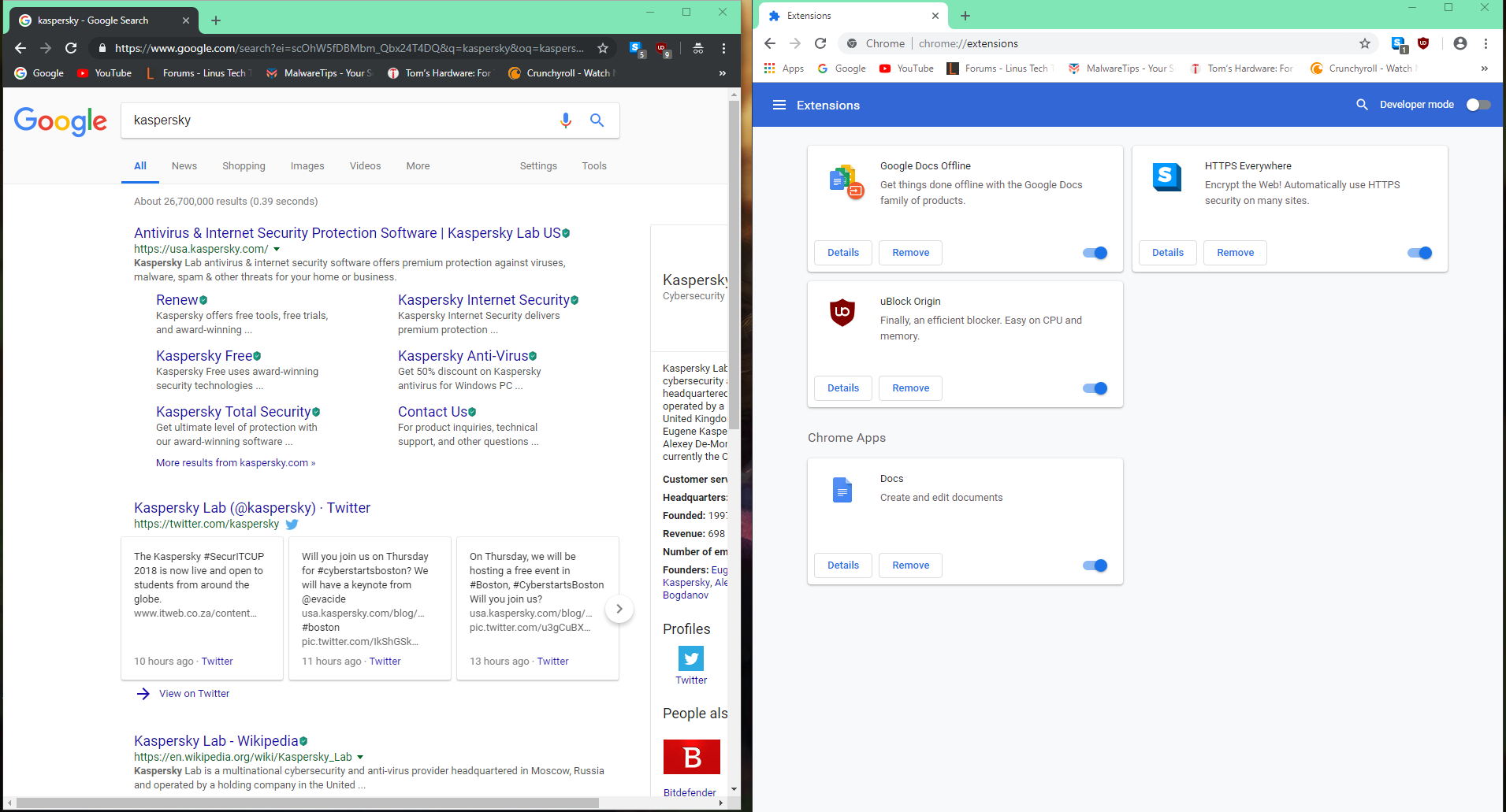Expand dropdown arrow beside usa.kaspersky.com URL
Viewport: 1506px width, 812px height.
[277, 249]
